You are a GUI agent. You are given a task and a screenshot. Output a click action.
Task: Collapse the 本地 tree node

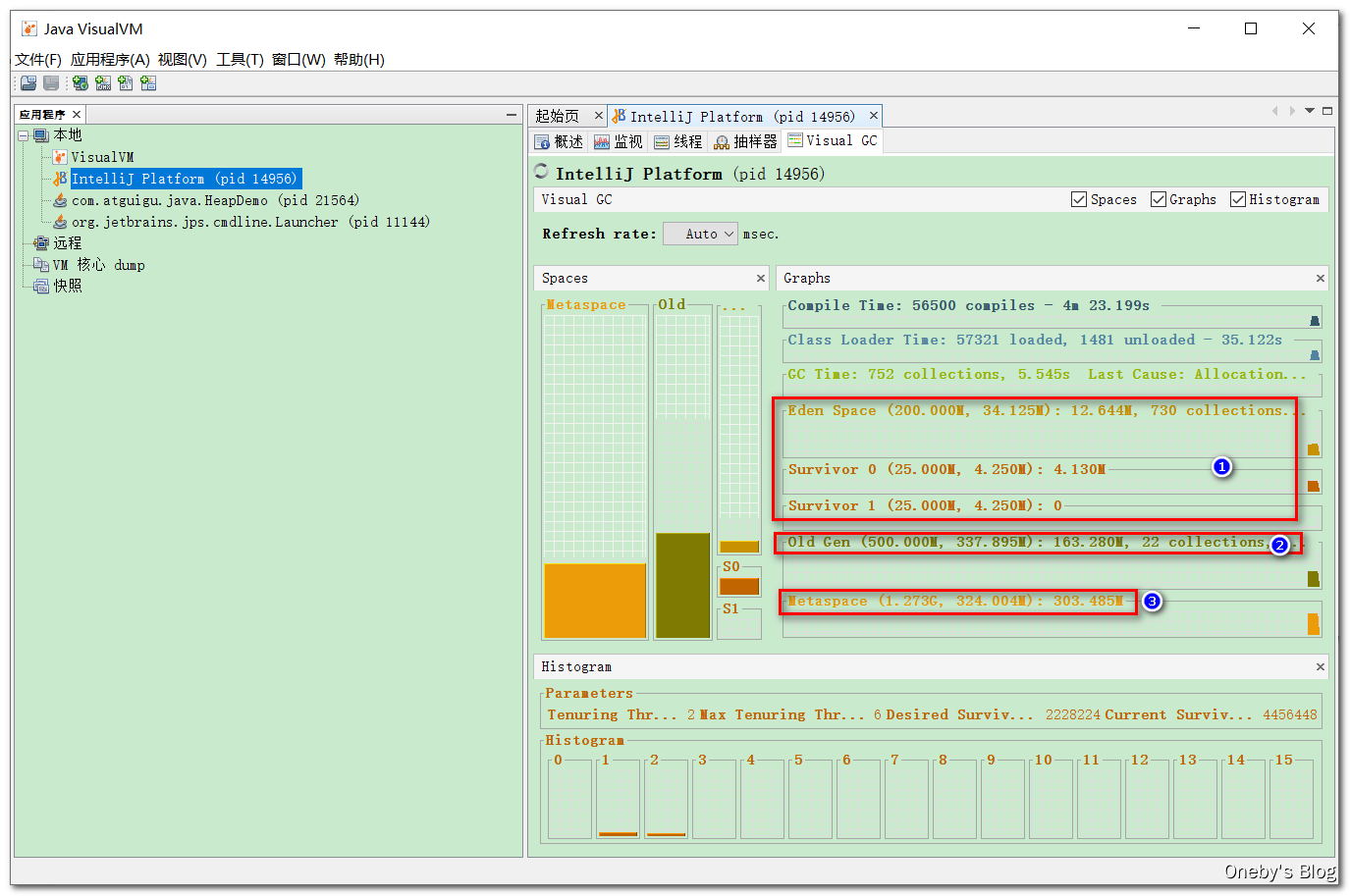[x=24, y=135]
